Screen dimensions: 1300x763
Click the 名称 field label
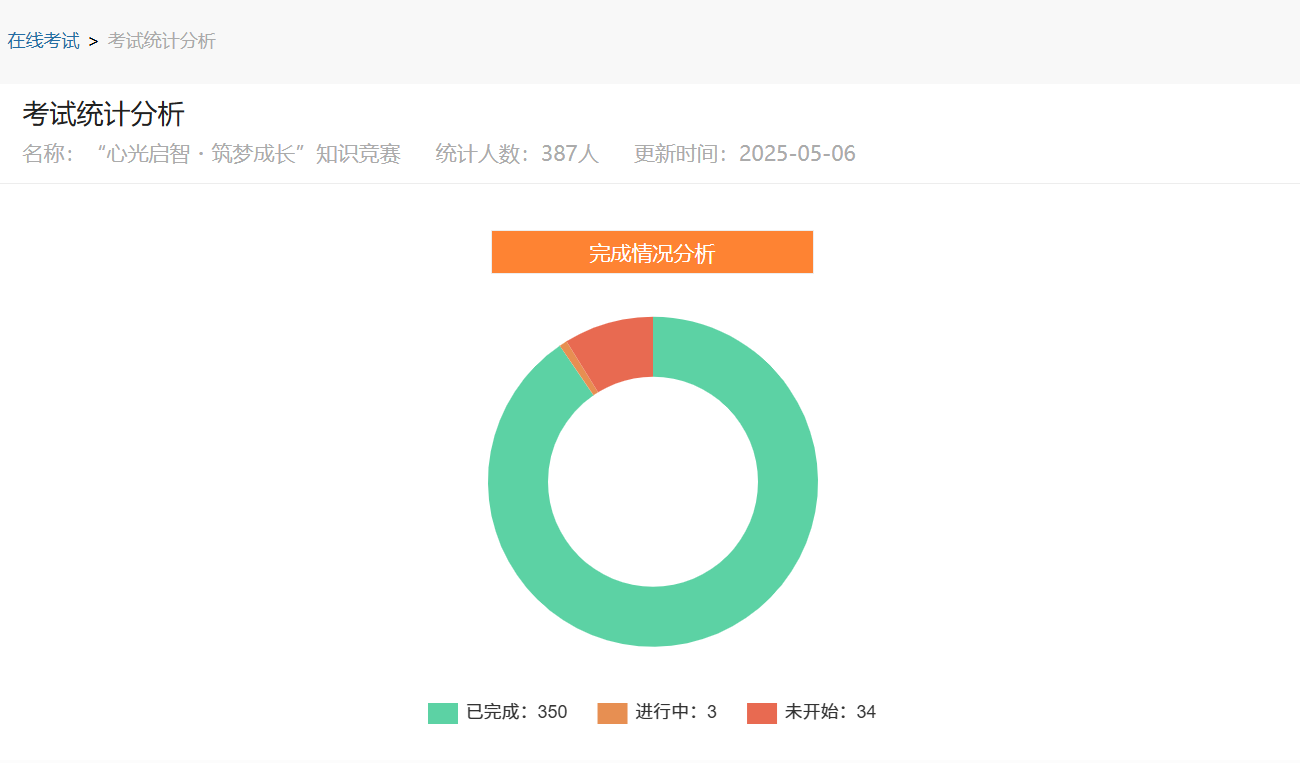tap(47, 154)
